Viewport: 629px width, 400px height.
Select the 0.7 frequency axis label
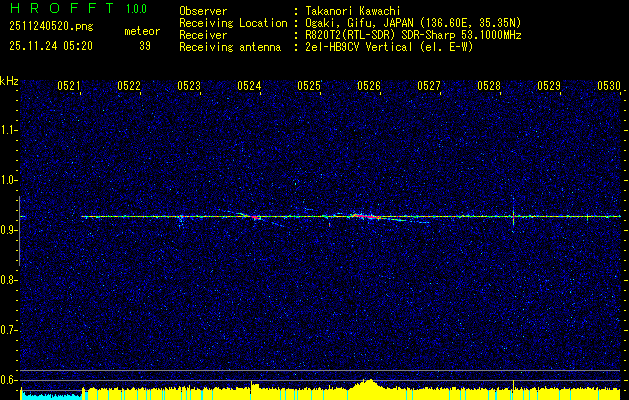tap(9, 329)
